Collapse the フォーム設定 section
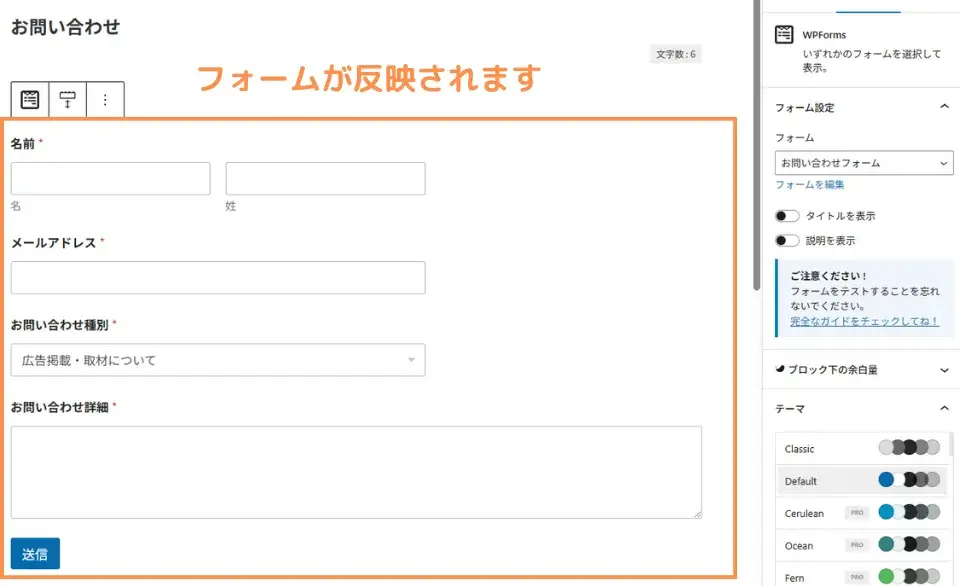Viewport: 960px width, 586px height. (944, 107)
